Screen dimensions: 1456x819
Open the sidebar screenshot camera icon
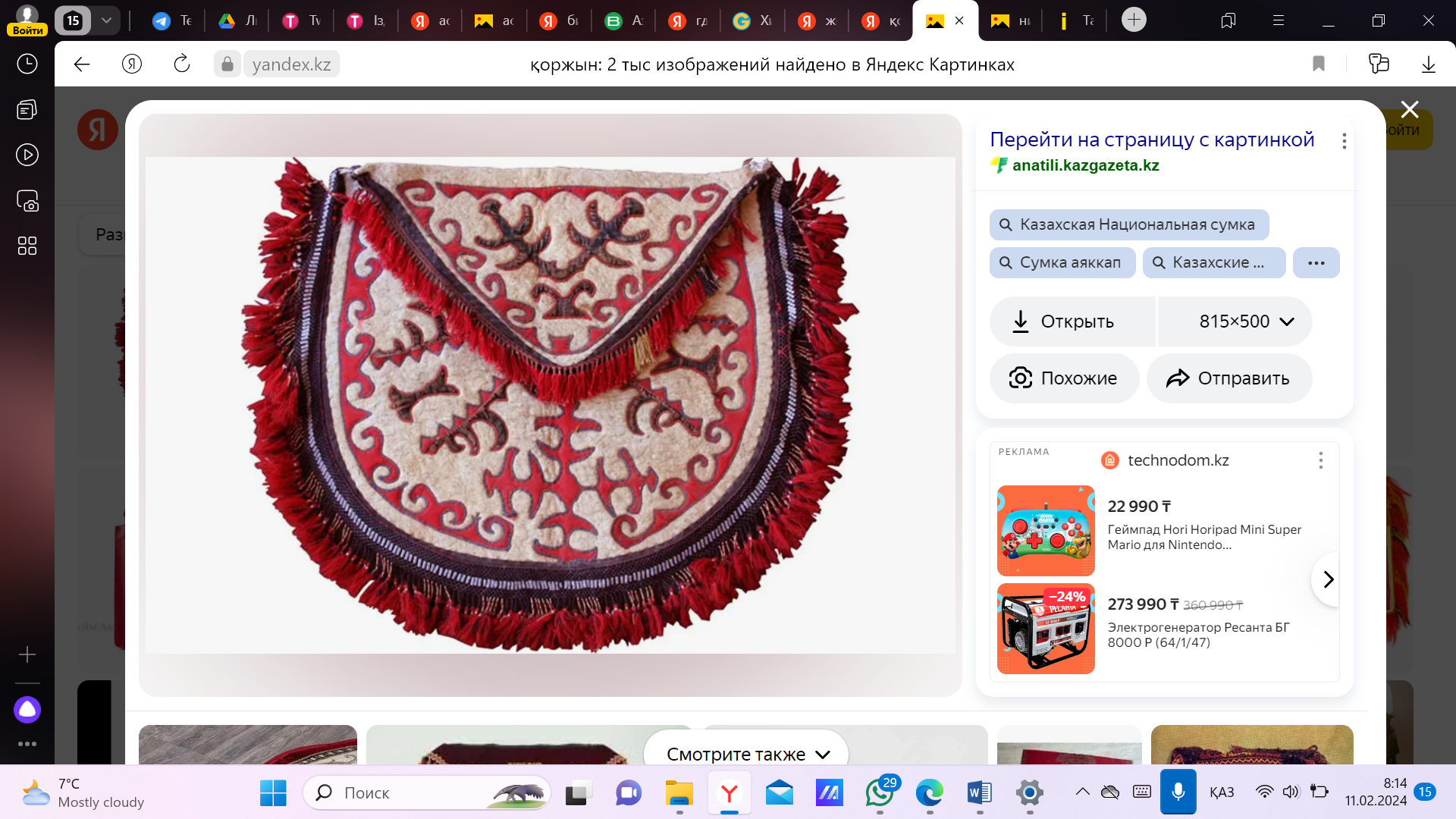tap(27, 201)
